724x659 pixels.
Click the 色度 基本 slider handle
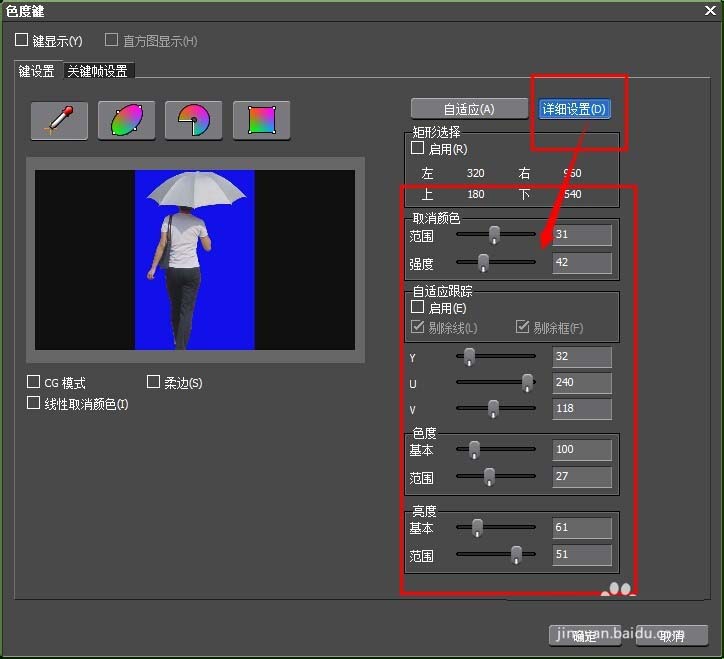click(474, 450)
